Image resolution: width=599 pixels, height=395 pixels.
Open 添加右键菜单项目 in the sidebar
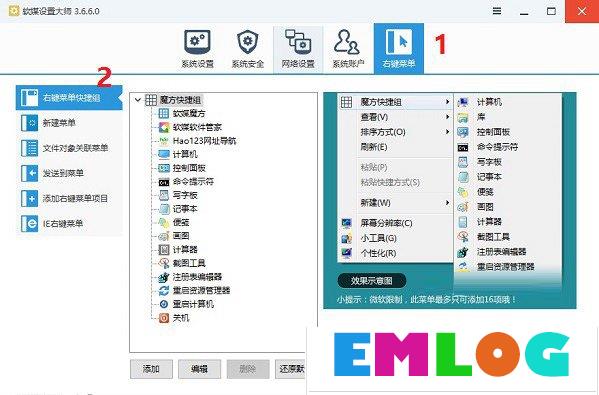69,199
